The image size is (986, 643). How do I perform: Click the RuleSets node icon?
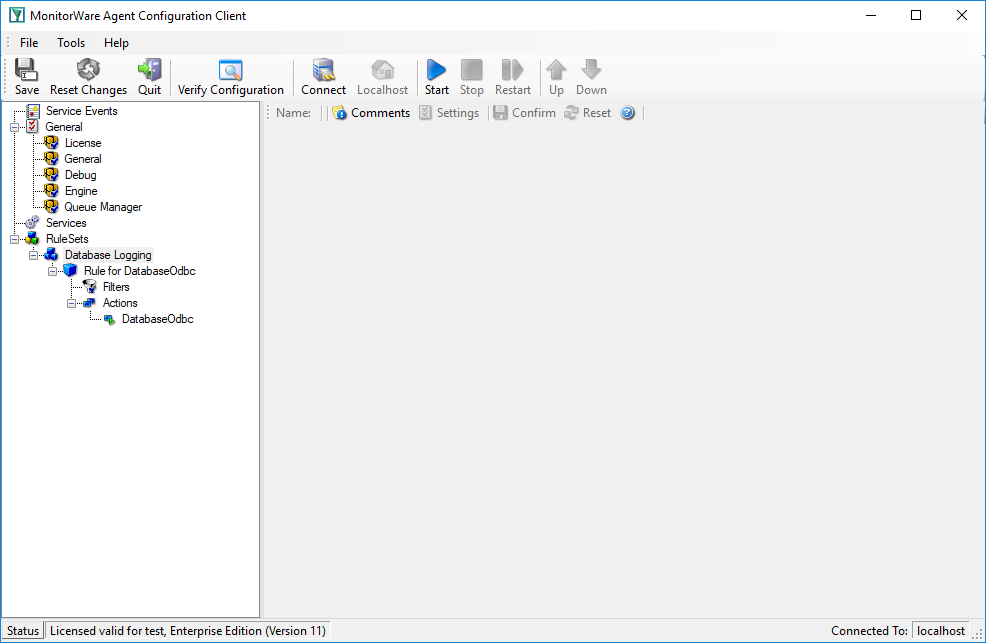(x=33, y=239)
